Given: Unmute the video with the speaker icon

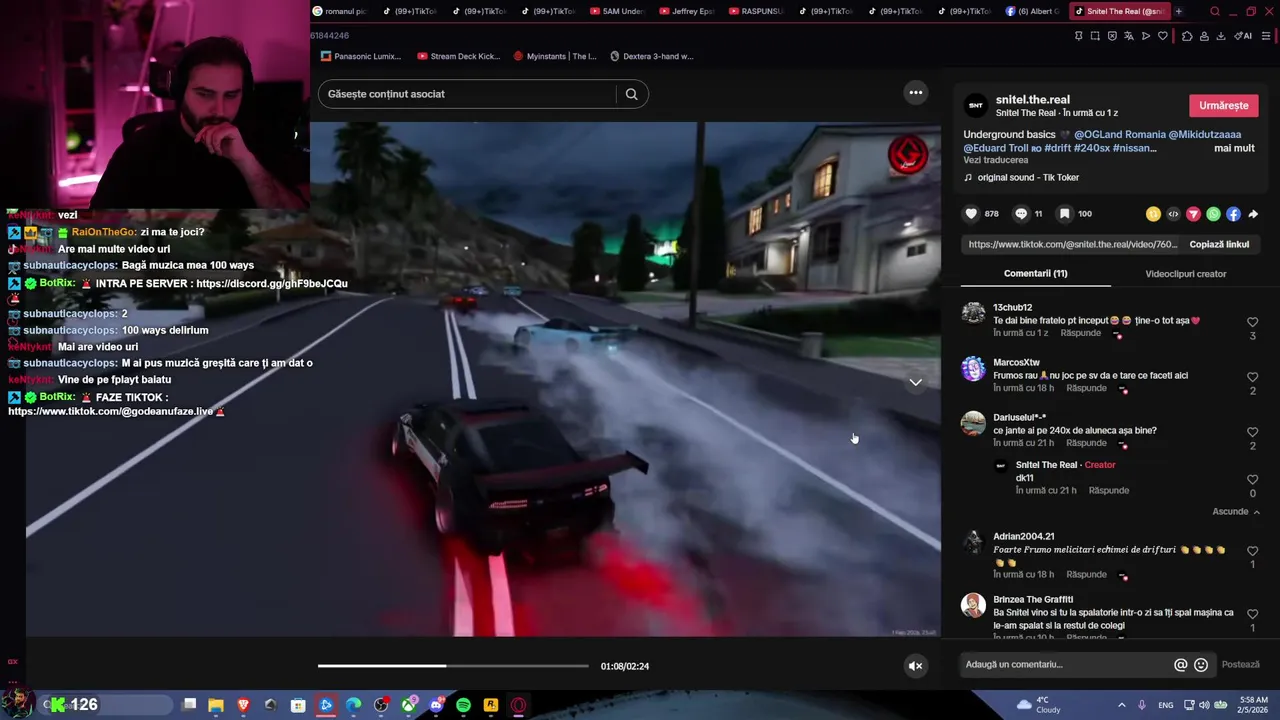Looking at the screenshot, I should click(915, 666).
